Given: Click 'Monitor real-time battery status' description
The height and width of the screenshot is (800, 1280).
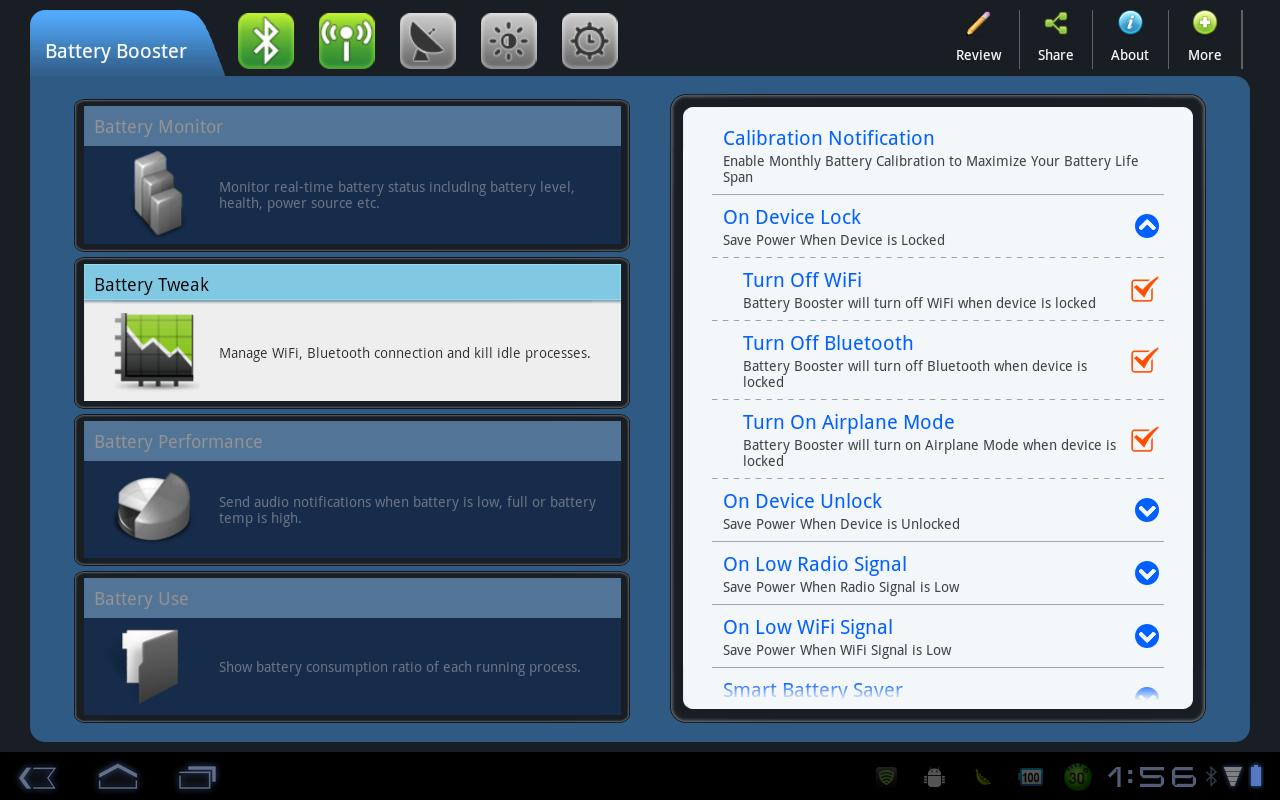Looking at the screenshot, I should tap(397, 195).
